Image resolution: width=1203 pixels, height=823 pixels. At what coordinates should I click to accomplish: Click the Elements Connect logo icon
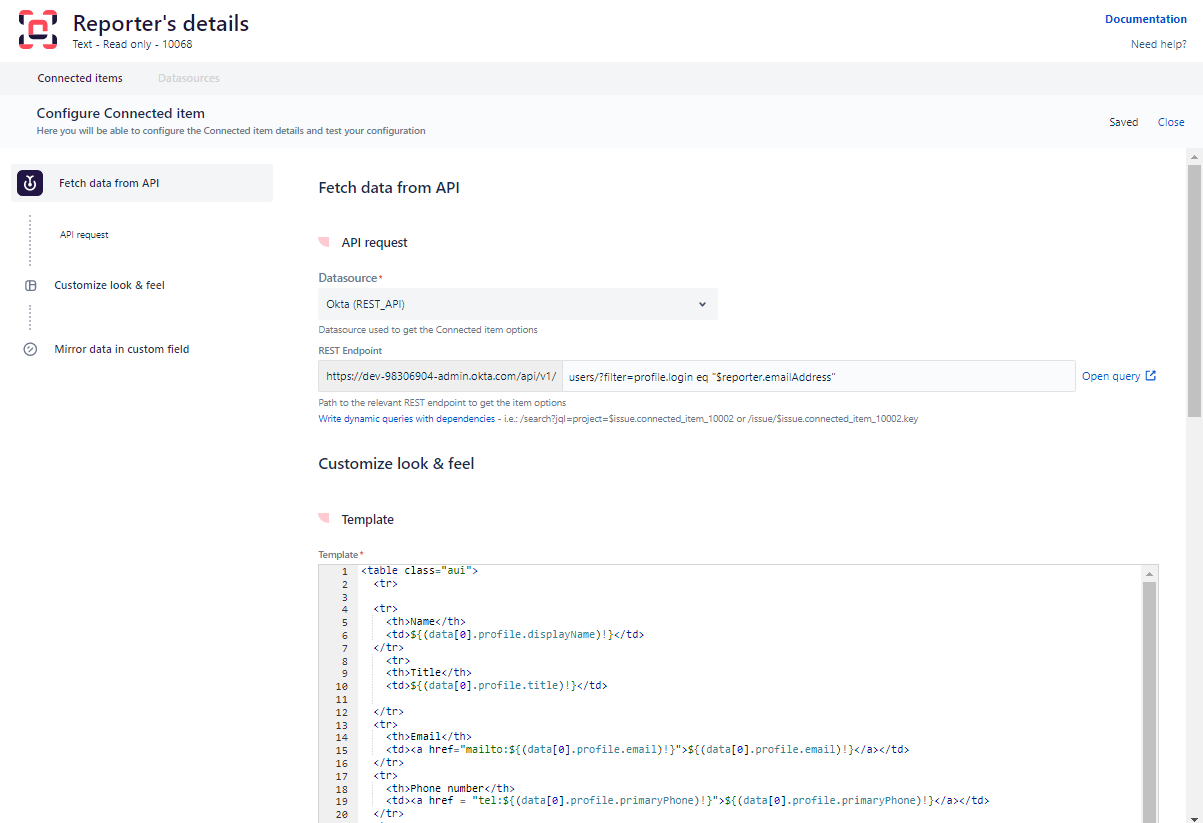pos(39,30)
